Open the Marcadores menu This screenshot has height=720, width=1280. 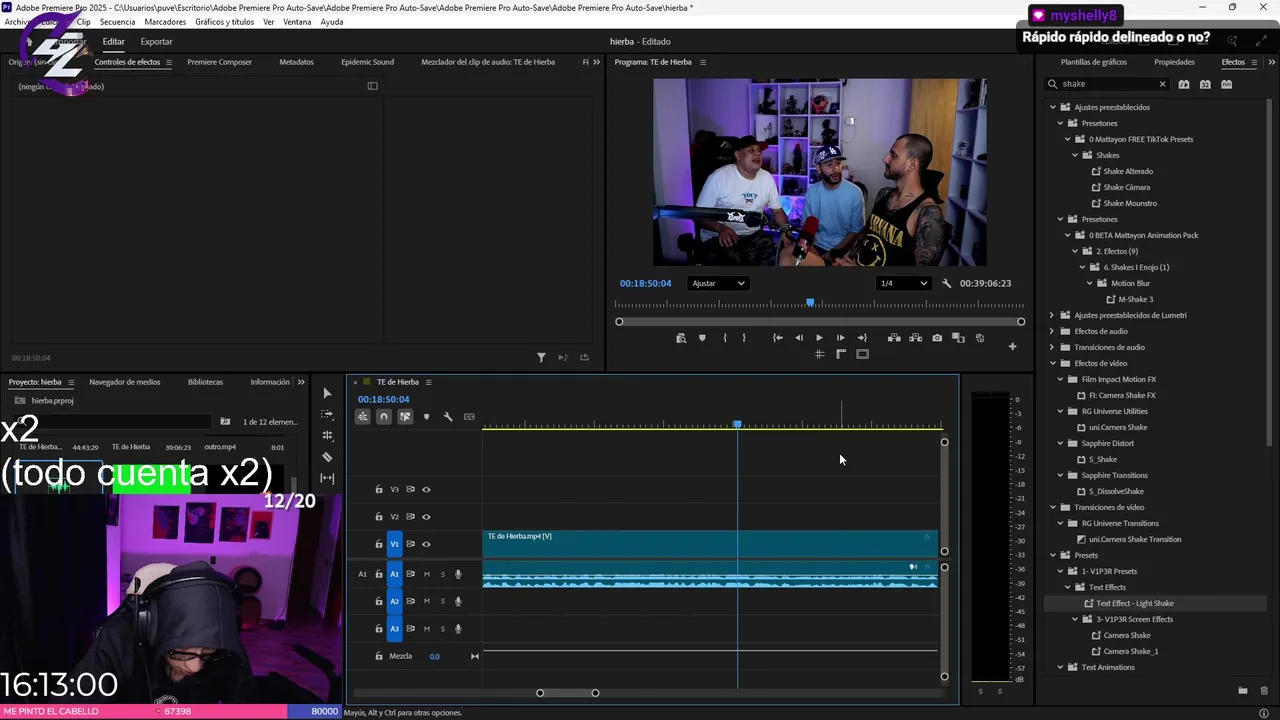click(x=165, y=22)
